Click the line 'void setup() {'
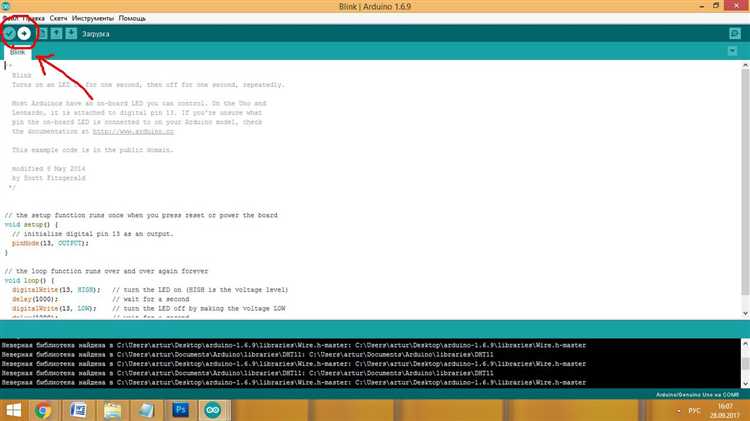The height and width of the screenshot is (421, 750). 32,225
